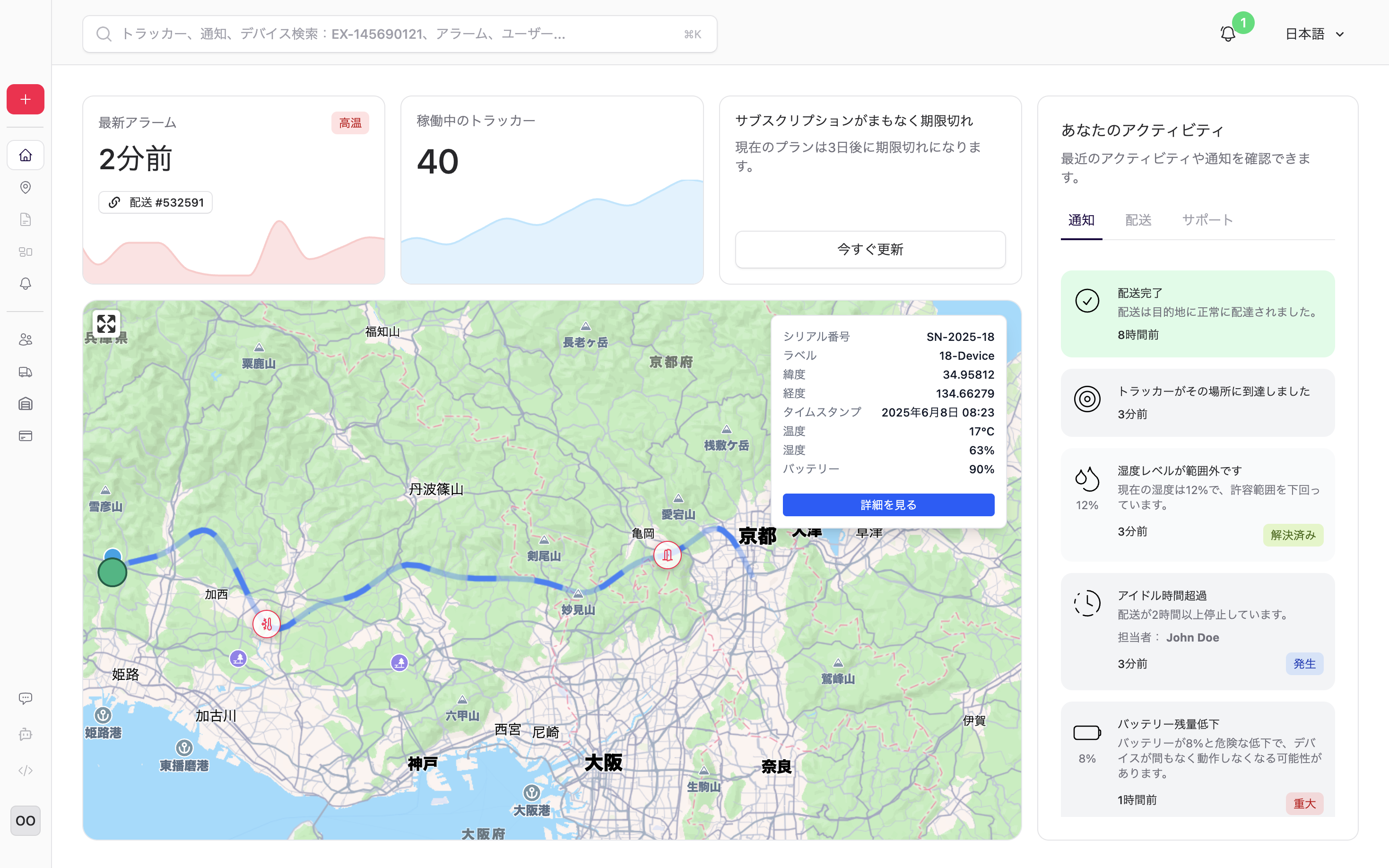Click the 詳細を見る button
This screenshot has width=1389, height=868.
click(x=888, y=504)
